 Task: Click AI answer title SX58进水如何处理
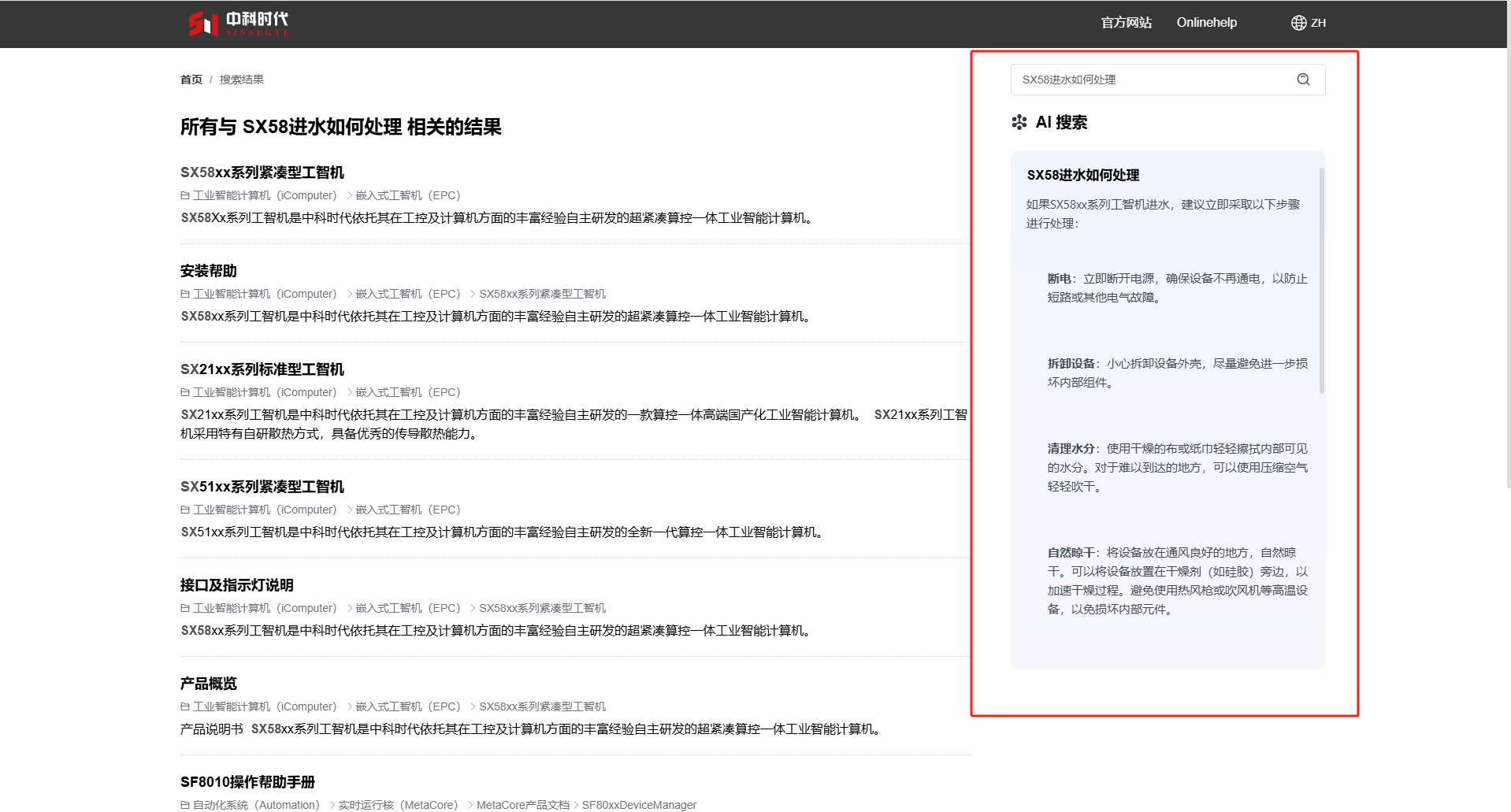(x=1082, y=175)
